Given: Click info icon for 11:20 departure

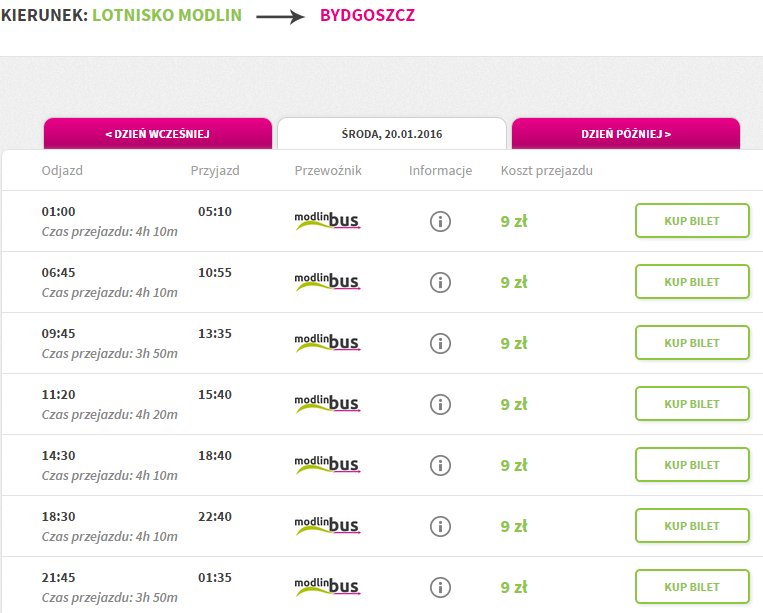Looking at the screenshot, I should point(440,404).
